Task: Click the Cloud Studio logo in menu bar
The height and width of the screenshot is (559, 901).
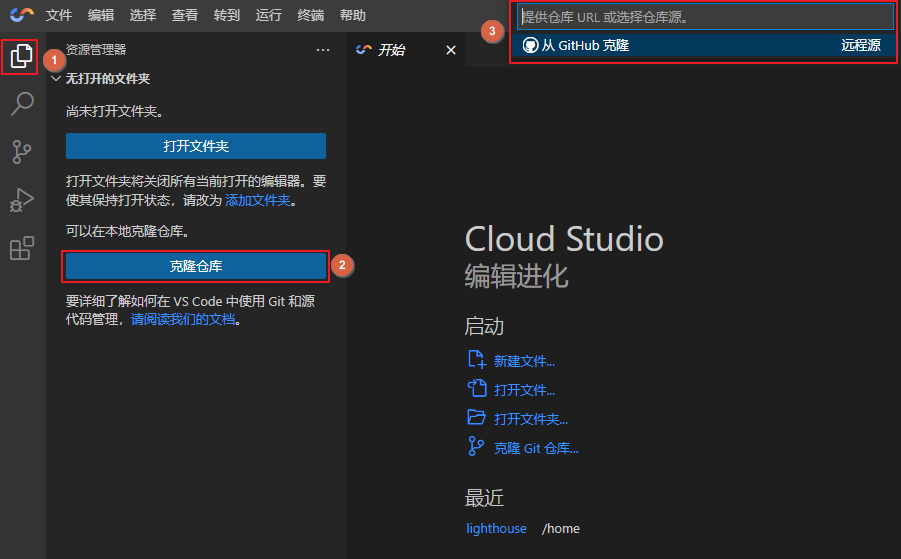Action: click(22, 14)
